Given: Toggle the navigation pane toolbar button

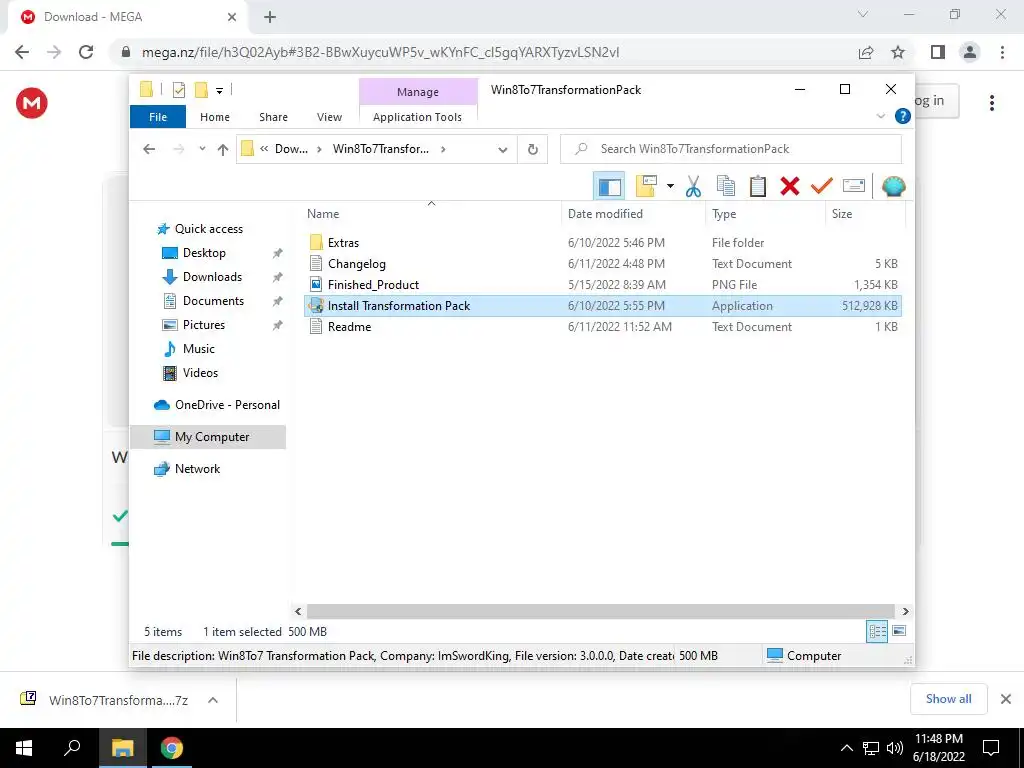Looking at the screenshot, I should click(609, 186).
